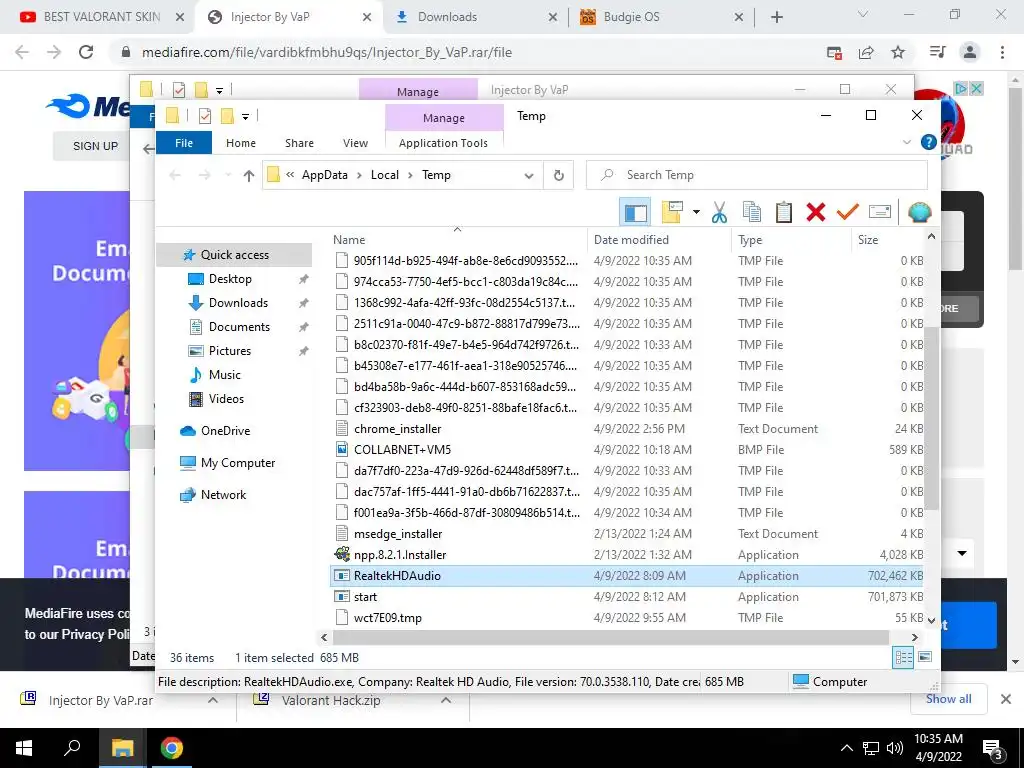Click the Paste clipboard icon
The width and height of the screenshot is (1024, 768).
click(784, 212)
